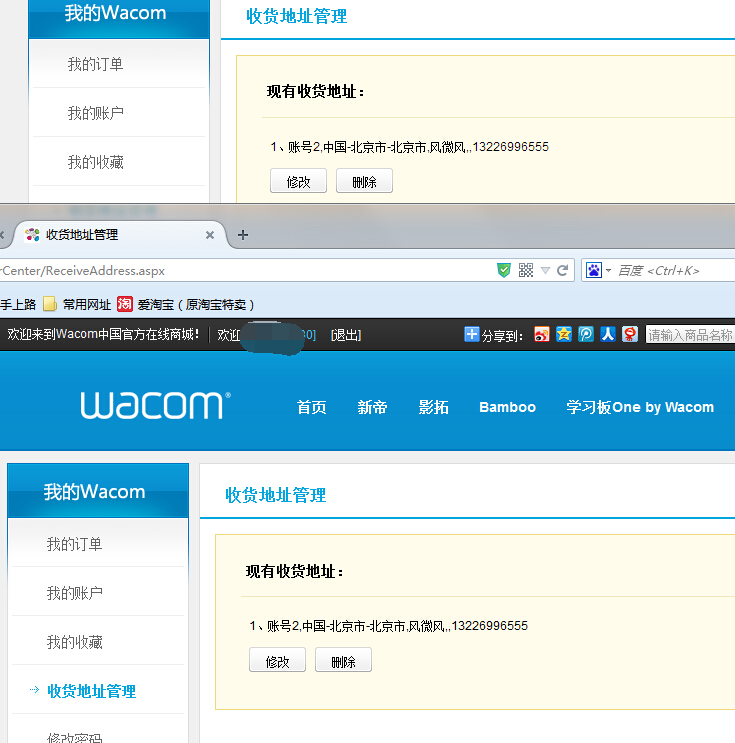Screen dimensions: 735x743
Task: Open 我的收藏 in top sidebar
Action: tap(95, 162)
